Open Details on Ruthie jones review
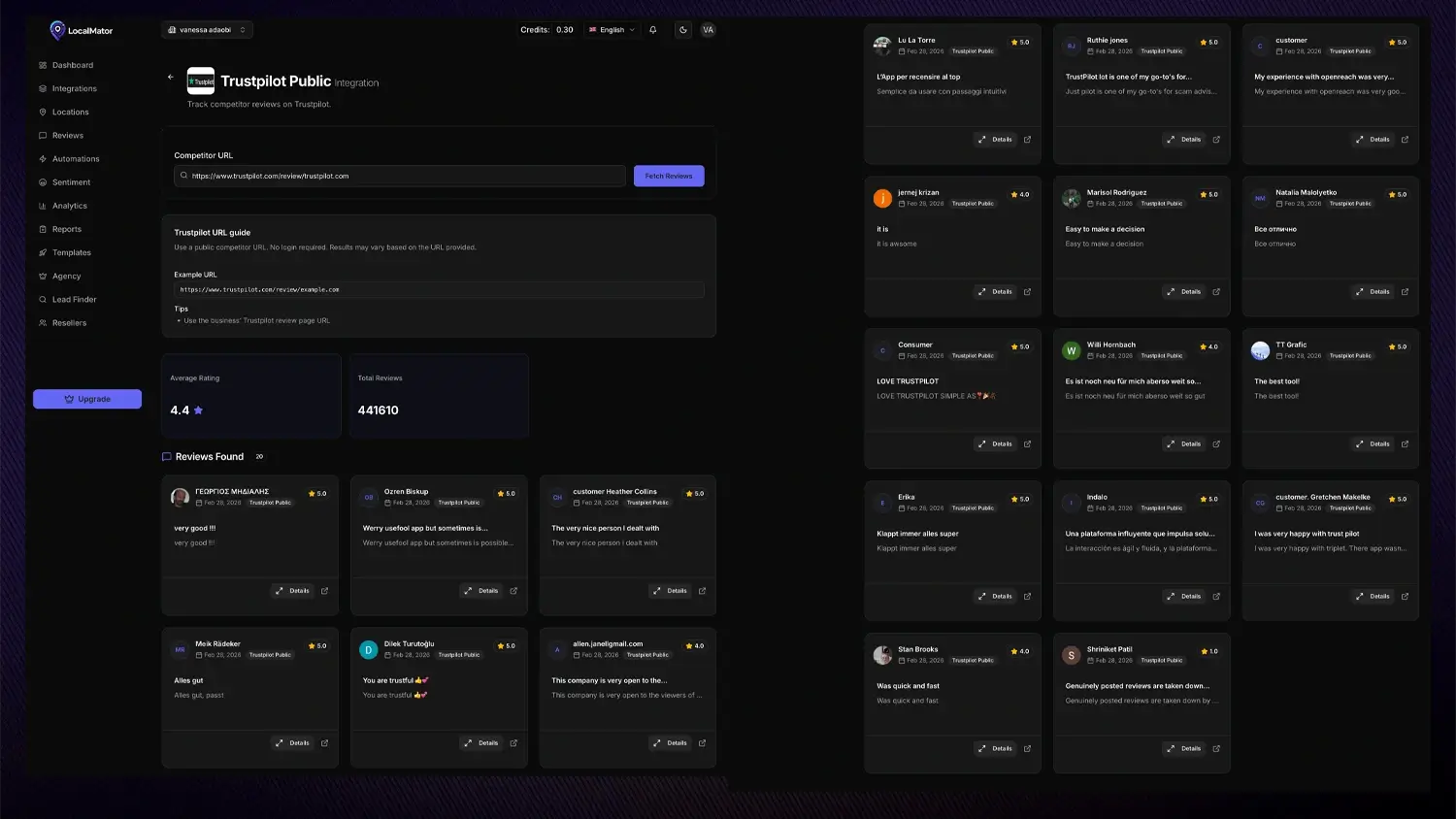1456x819 pixels. pos(1184,140)
